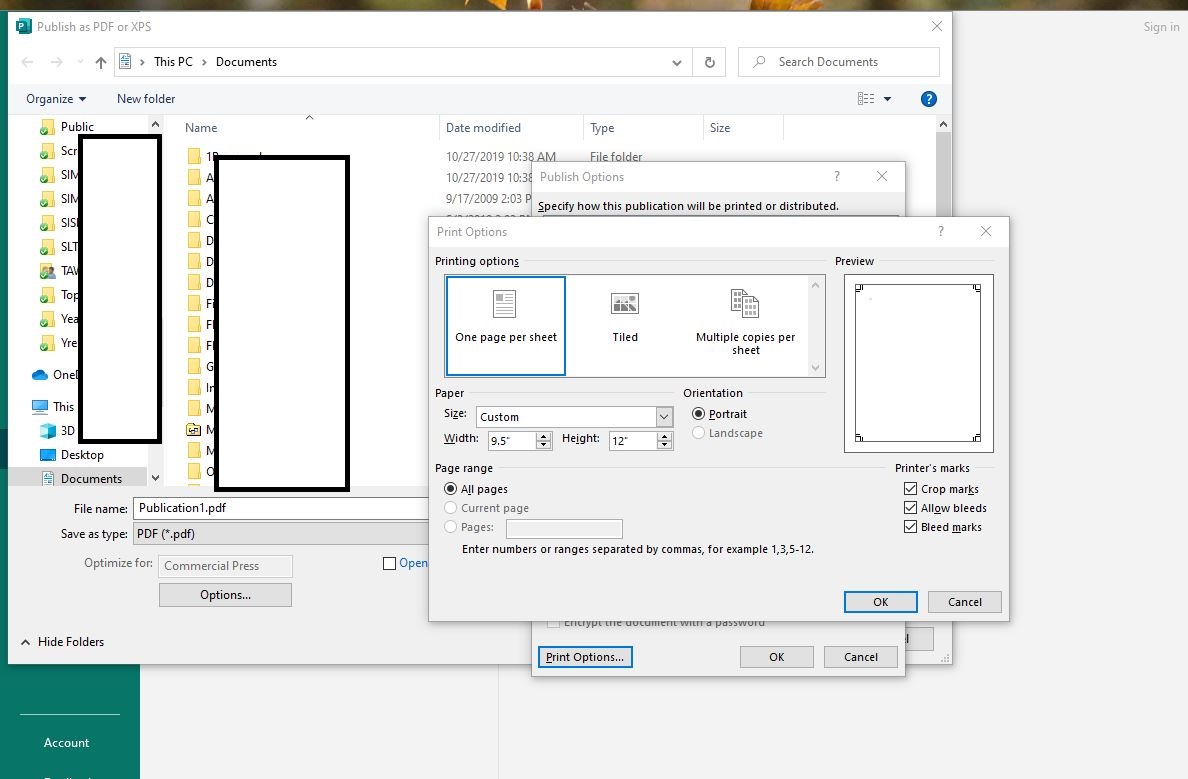Toggle Open after publishing checkbox
The height and width of the screenshot is (779, 1188).
pyautogui.click(x=389, y=563)
